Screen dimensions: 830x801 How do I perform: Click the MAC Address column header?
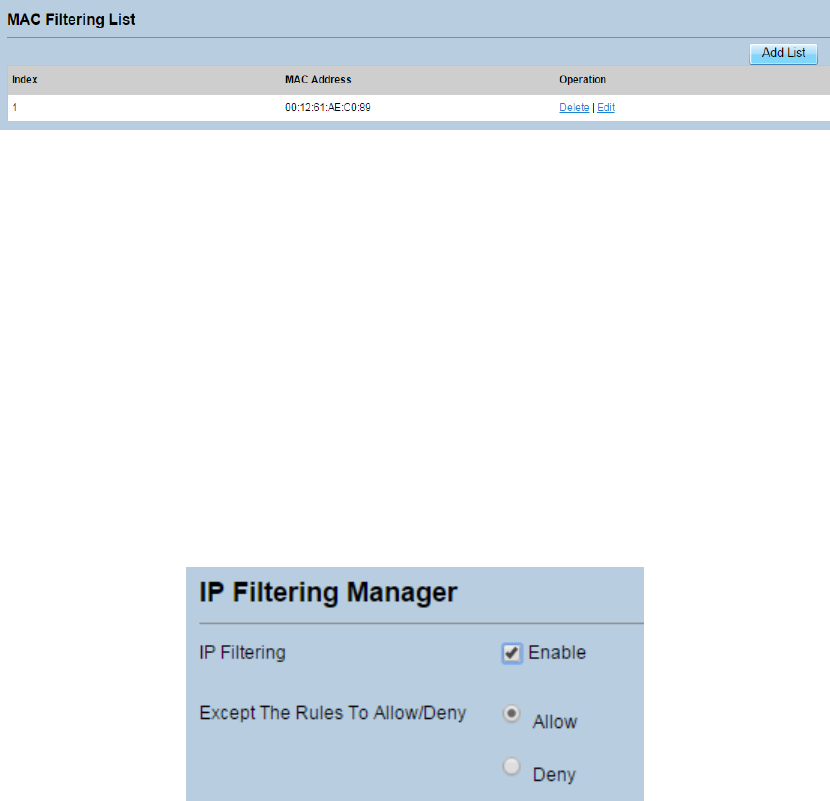click(318, 79)
